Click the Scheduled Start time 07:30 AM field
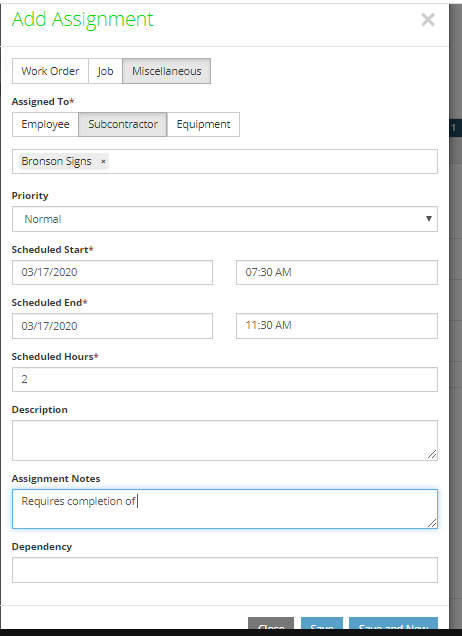This screenshot has width=462, height=636. (x=337, y=272)
